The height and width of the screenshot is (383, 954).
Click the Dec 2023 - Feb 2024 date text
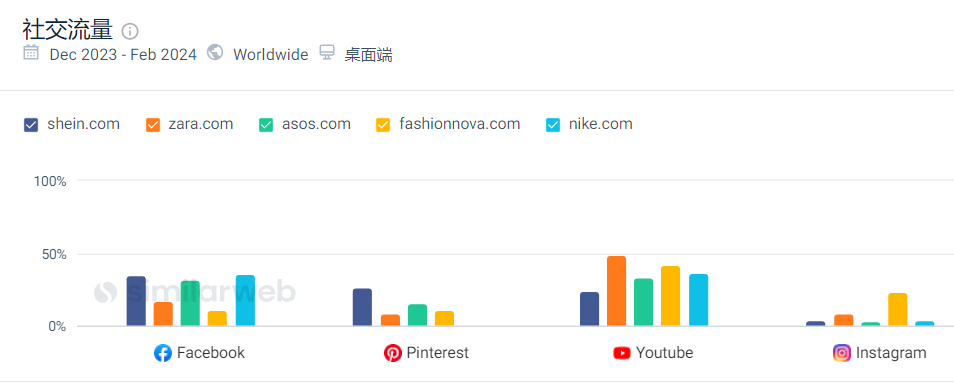[x=123, y=55]
